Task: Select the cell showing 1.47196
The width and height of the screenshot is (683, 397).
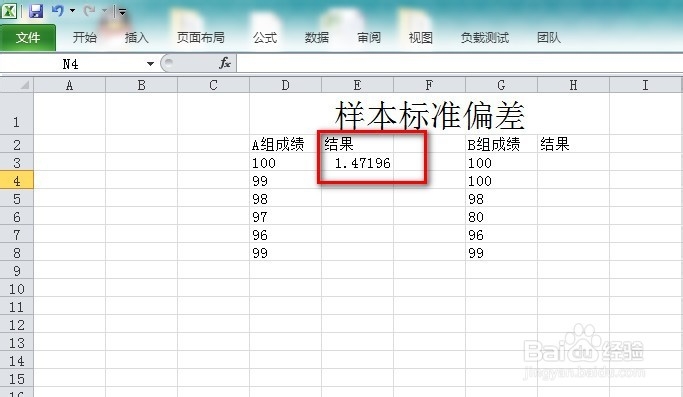Action: coord(358,162)
